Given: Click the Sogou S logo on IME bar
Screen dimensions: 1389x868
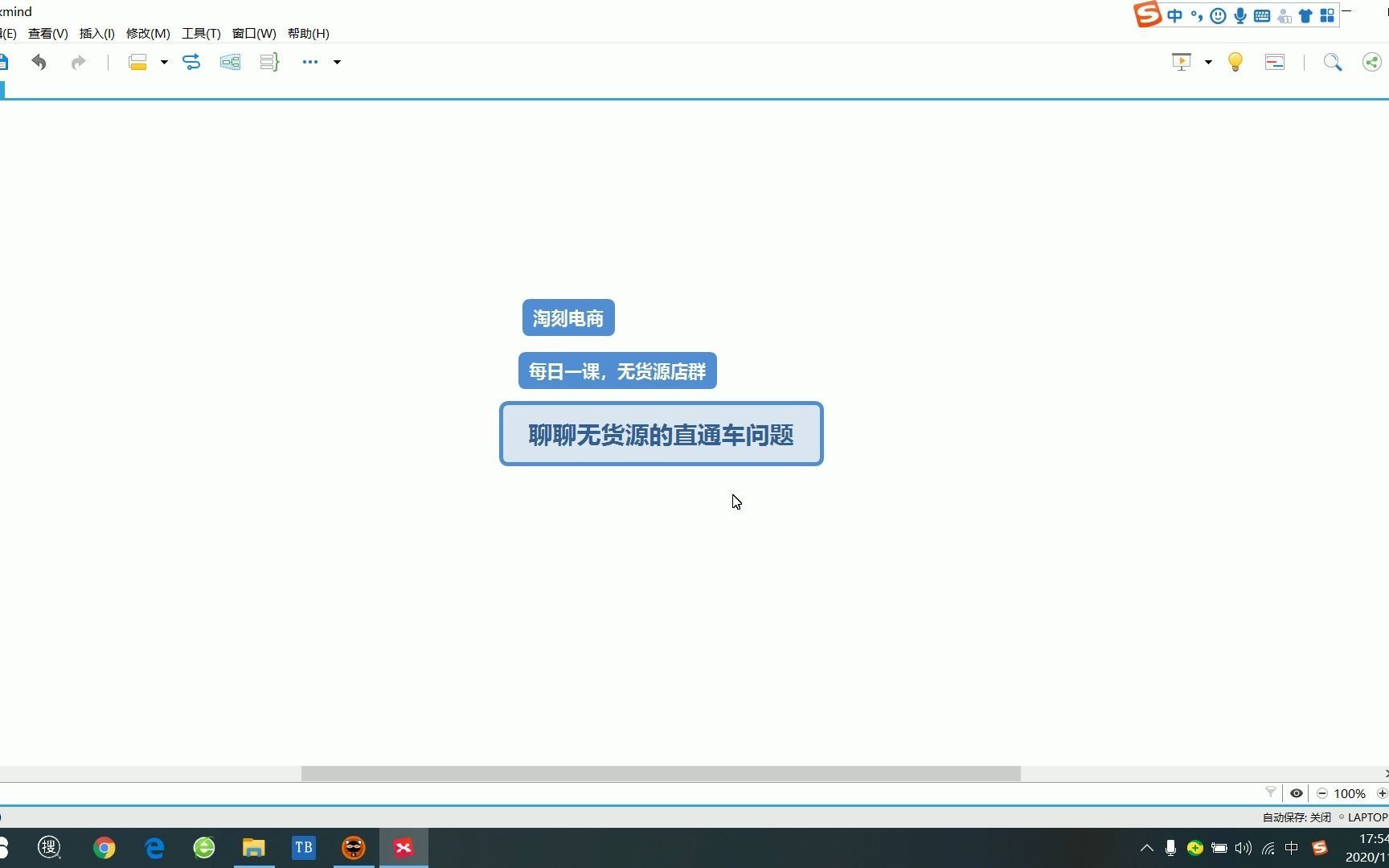Looking at the screenshot, I should pos(1147,14).
